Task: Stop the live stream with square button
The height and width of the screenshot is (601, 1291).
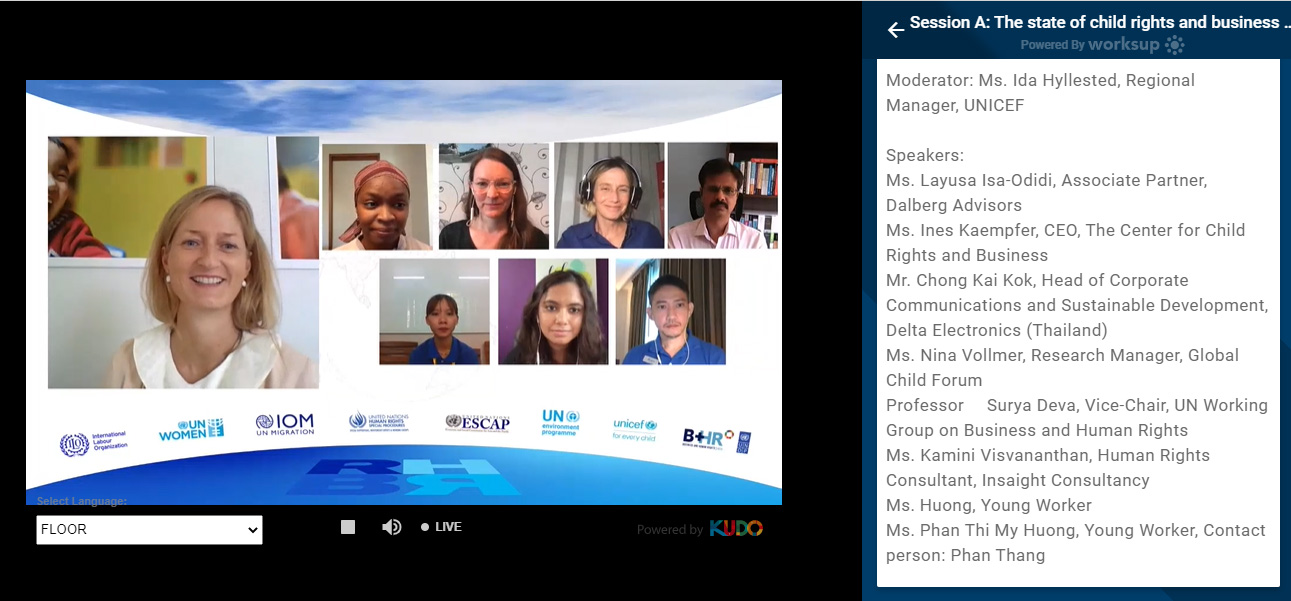Action: [348, 527]
